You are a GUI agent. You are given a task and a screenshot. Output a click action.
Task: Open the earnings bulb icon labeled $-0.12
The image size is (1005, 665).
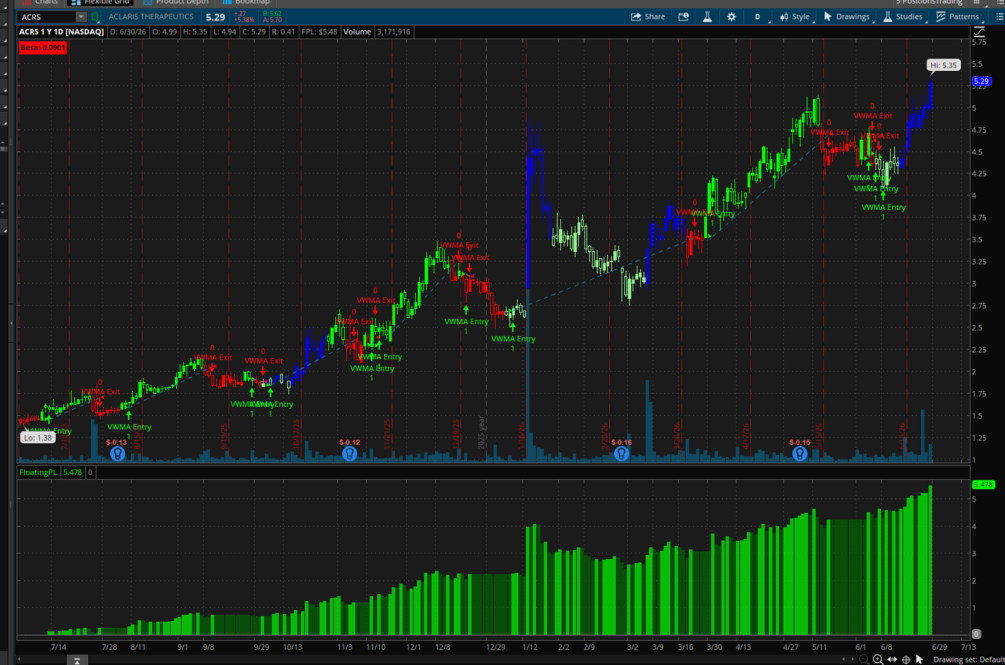349,454
